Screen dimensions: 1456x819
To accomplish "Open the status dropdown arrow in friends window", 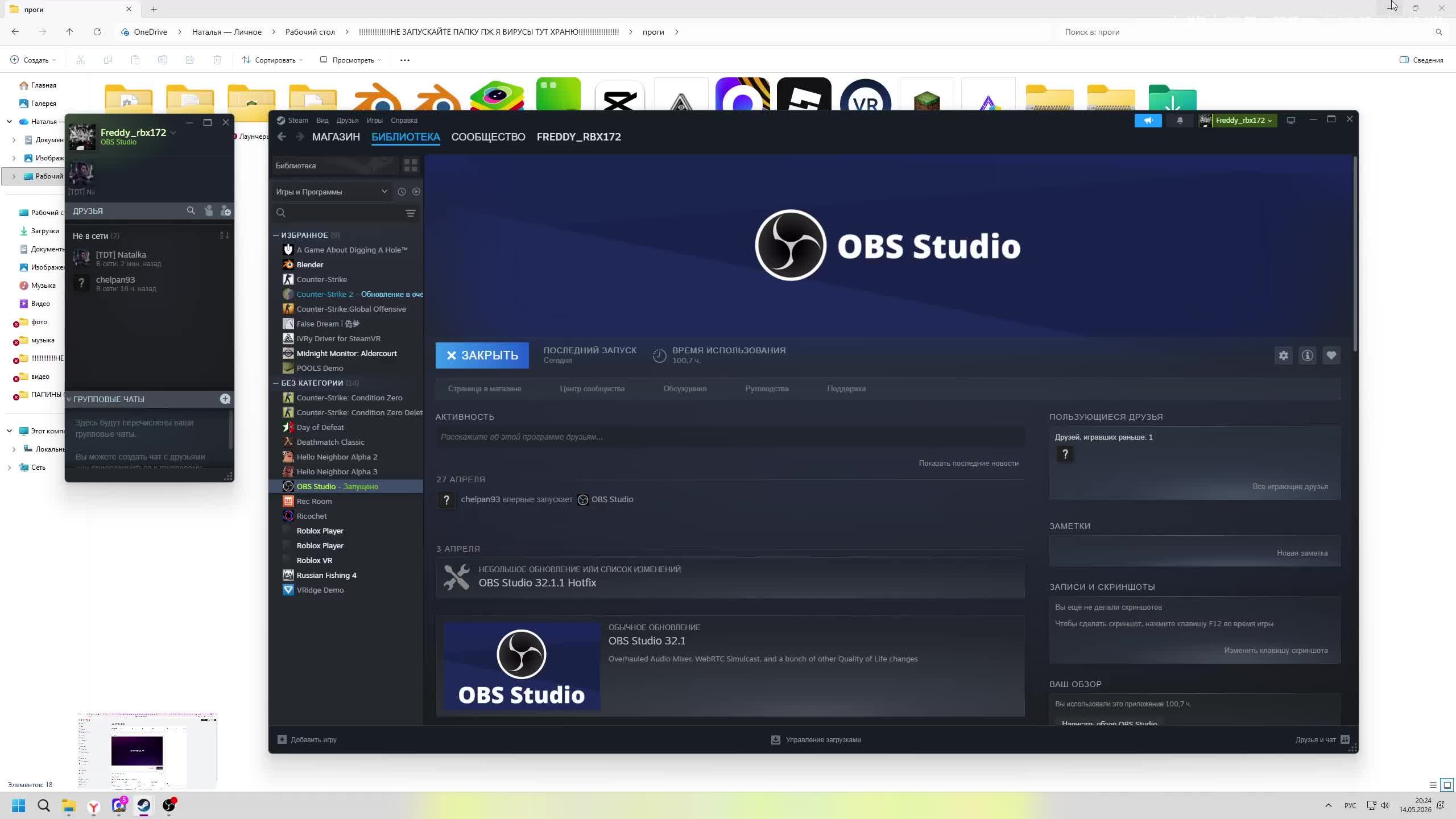I will pyautogui.click(x=173, y=133).
